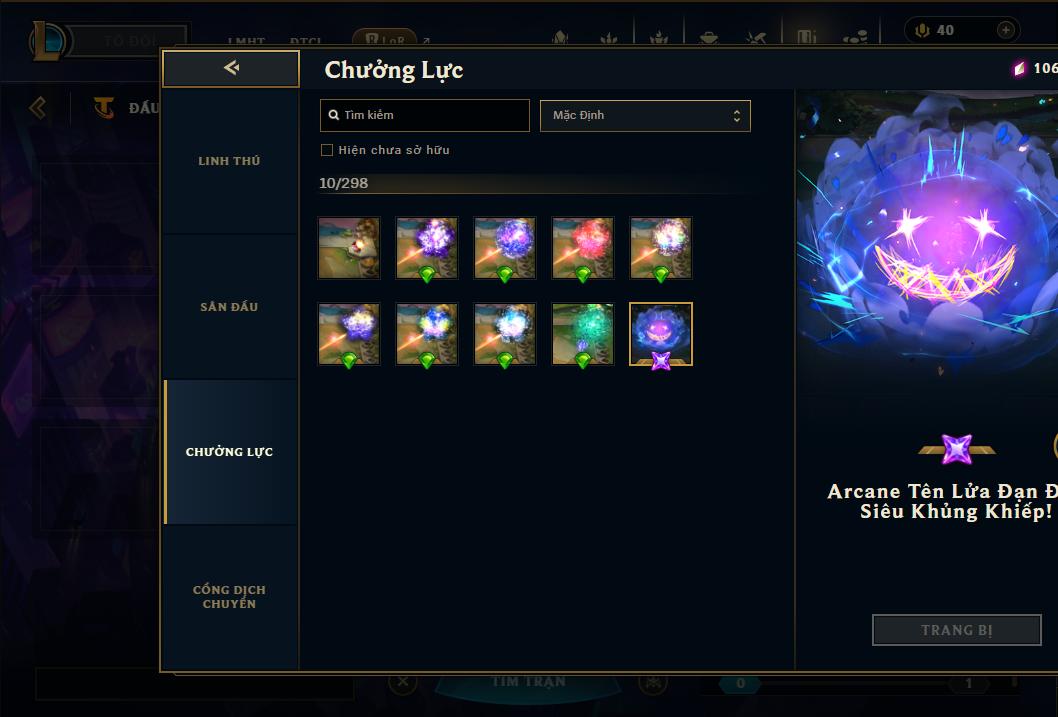This screenshot has height=717, width=1058.
Task: Click the TFT emblem icon
Action: coord(104,107)
